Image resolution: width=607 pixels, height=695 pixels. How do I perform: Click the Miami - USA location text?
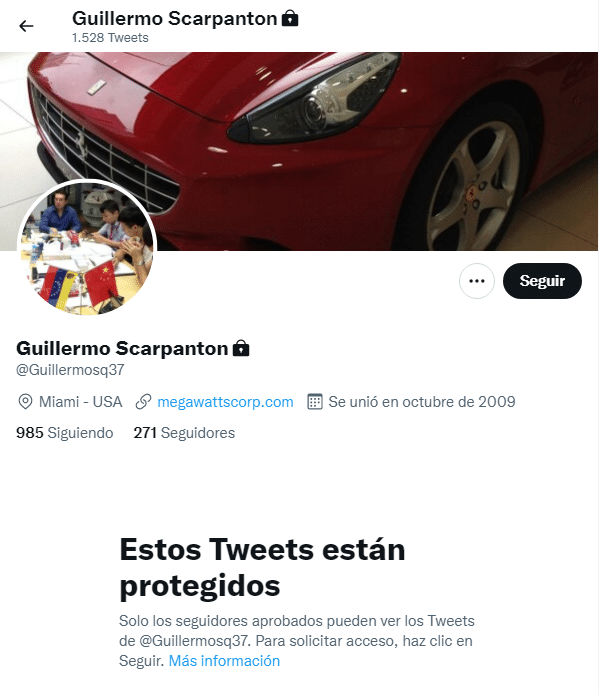[80, 402]
